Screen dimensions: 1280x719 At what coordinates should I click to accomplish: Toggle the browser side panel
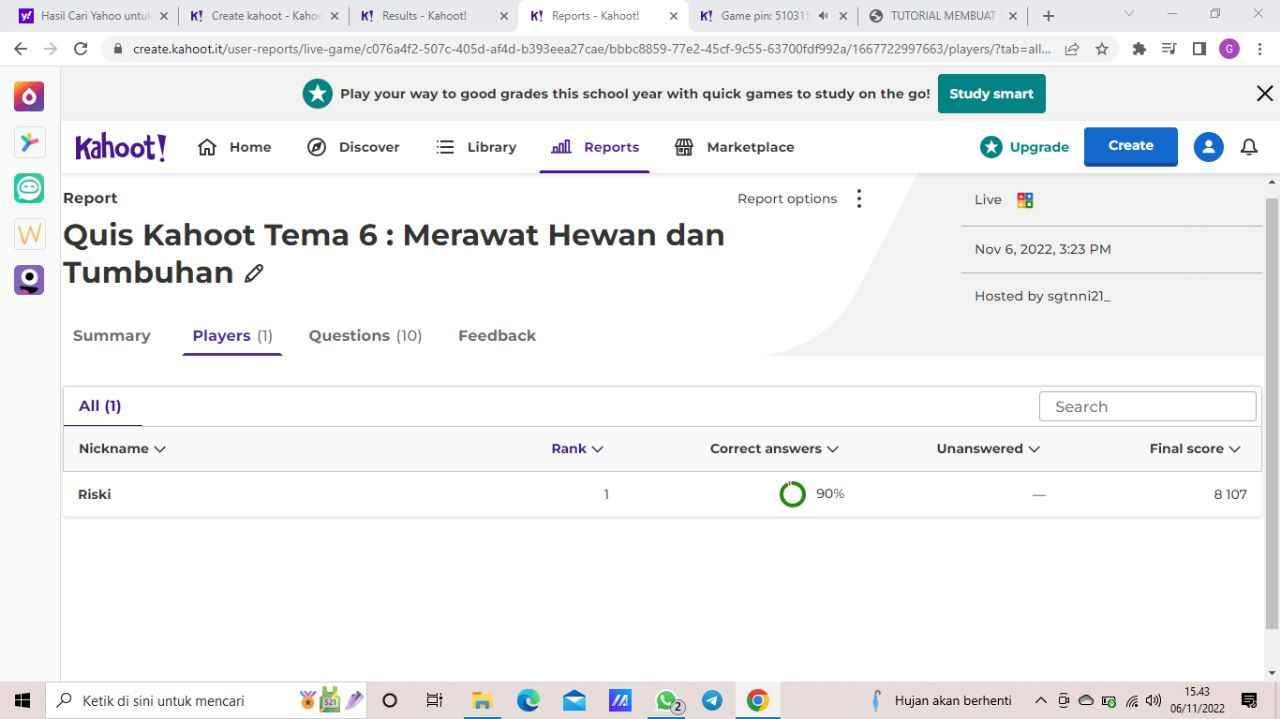click(x=1199, y=49)
